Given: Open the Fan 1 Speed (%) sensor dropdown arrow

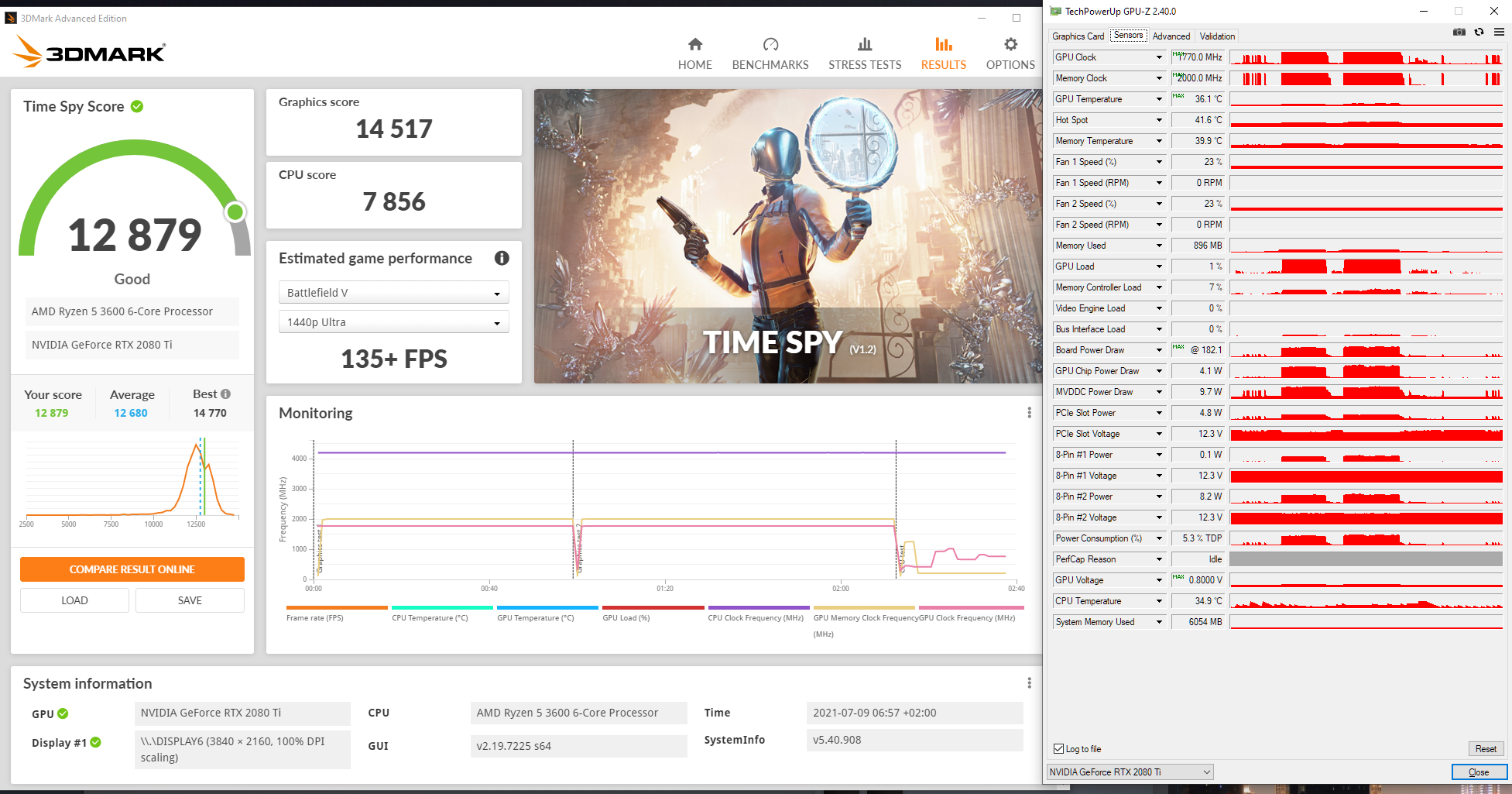Looking at the screenshot, I should tap(1159, 162).
